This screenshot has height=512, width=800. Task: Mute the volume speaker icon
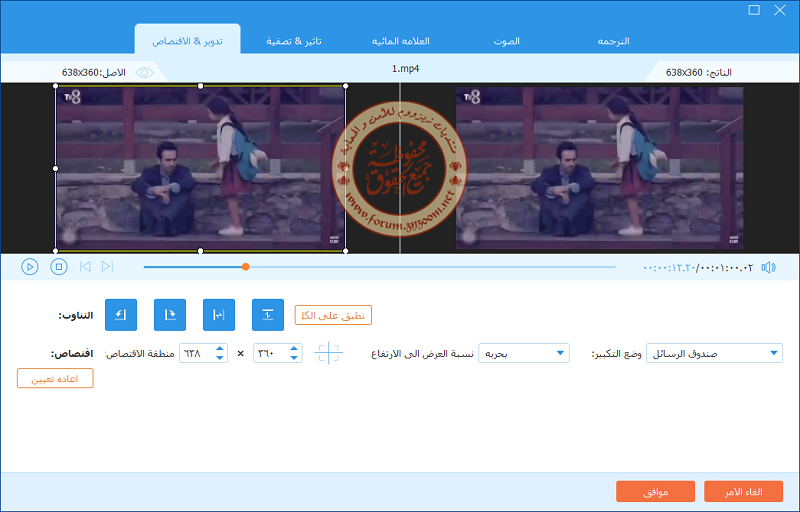(x=768, y=267)
